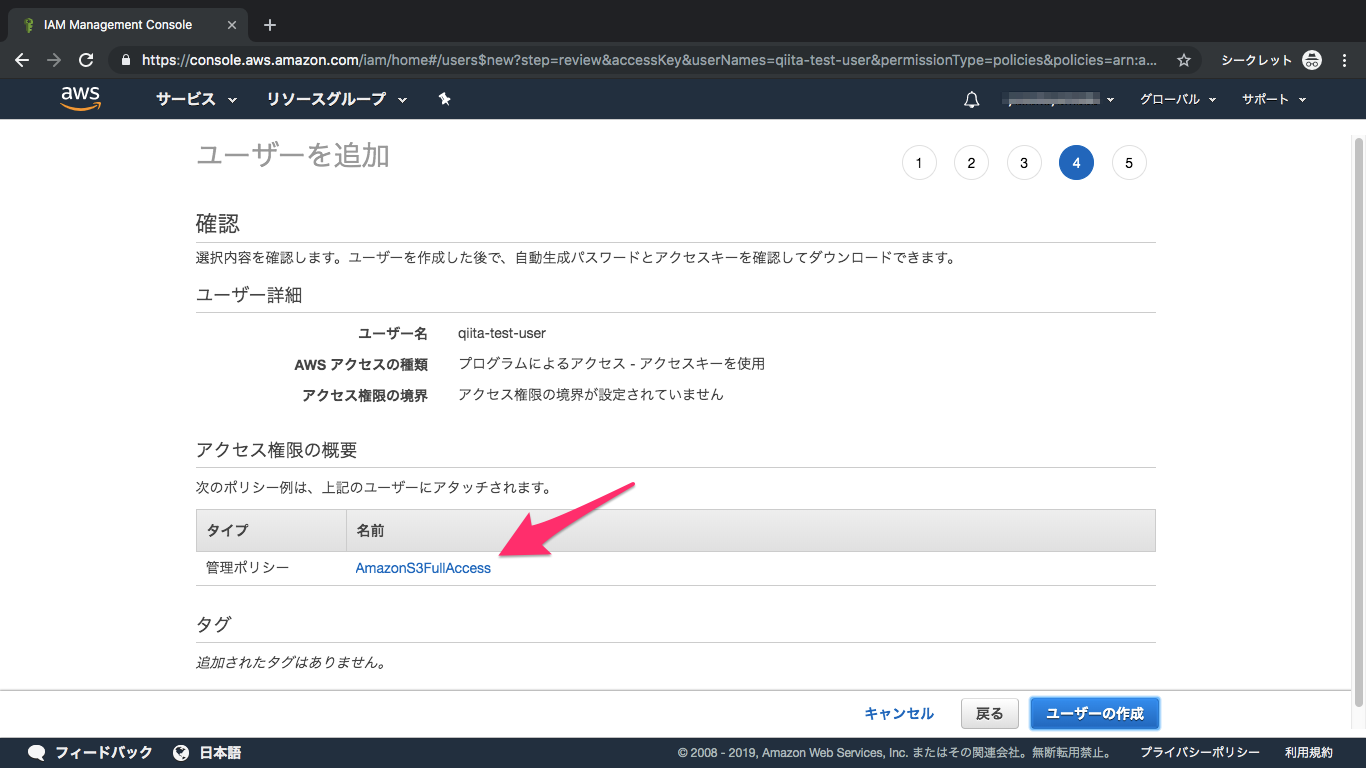The width and height of the screenshot is (1366, 768).
Task: Bookmark this page with the star icon
Action: tap(1184, 60)
